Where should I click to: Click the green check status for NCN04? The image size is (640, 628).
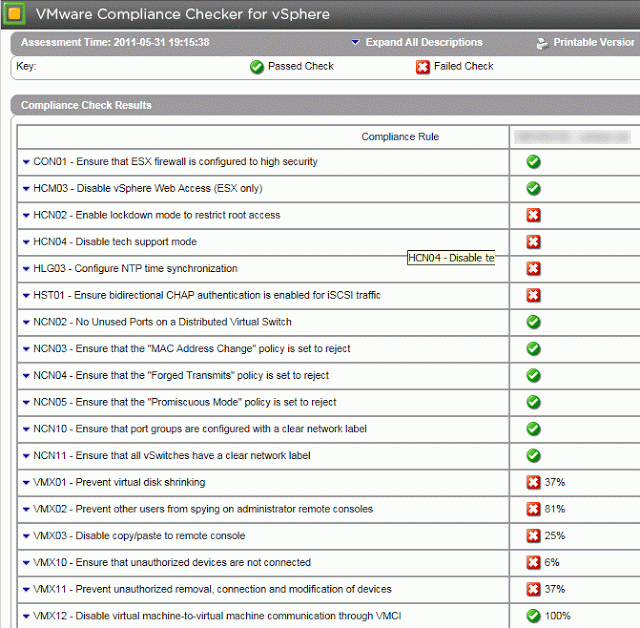533,375
